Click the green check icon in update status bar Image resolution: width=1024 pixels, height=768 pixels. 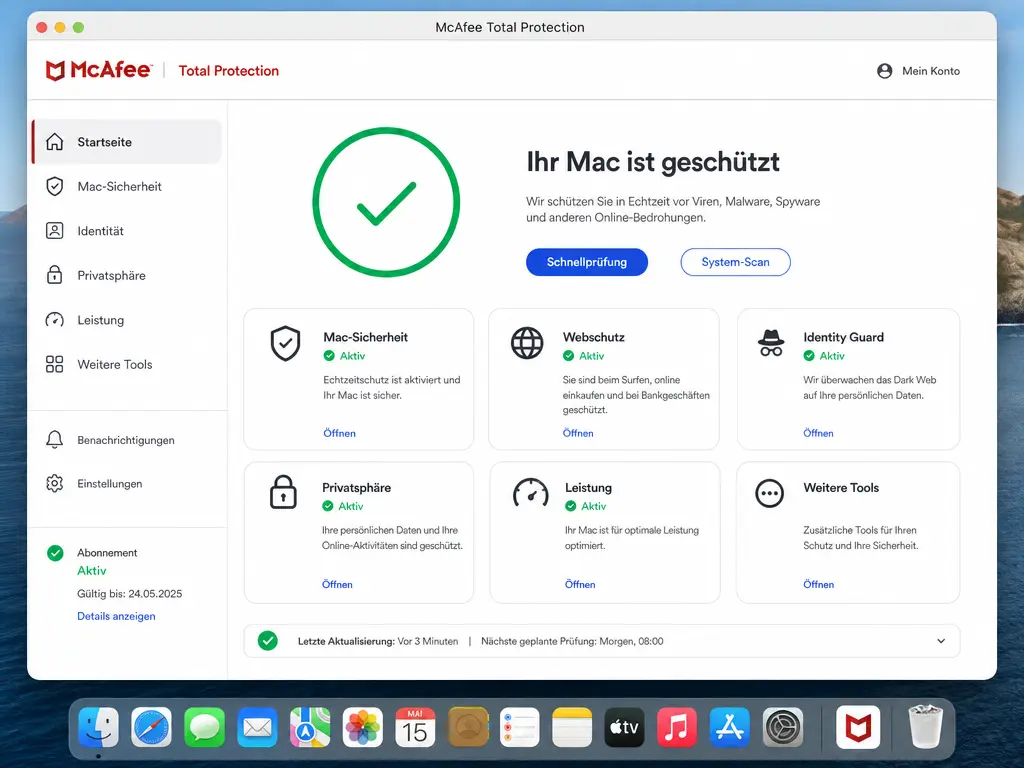pos(268,641)
